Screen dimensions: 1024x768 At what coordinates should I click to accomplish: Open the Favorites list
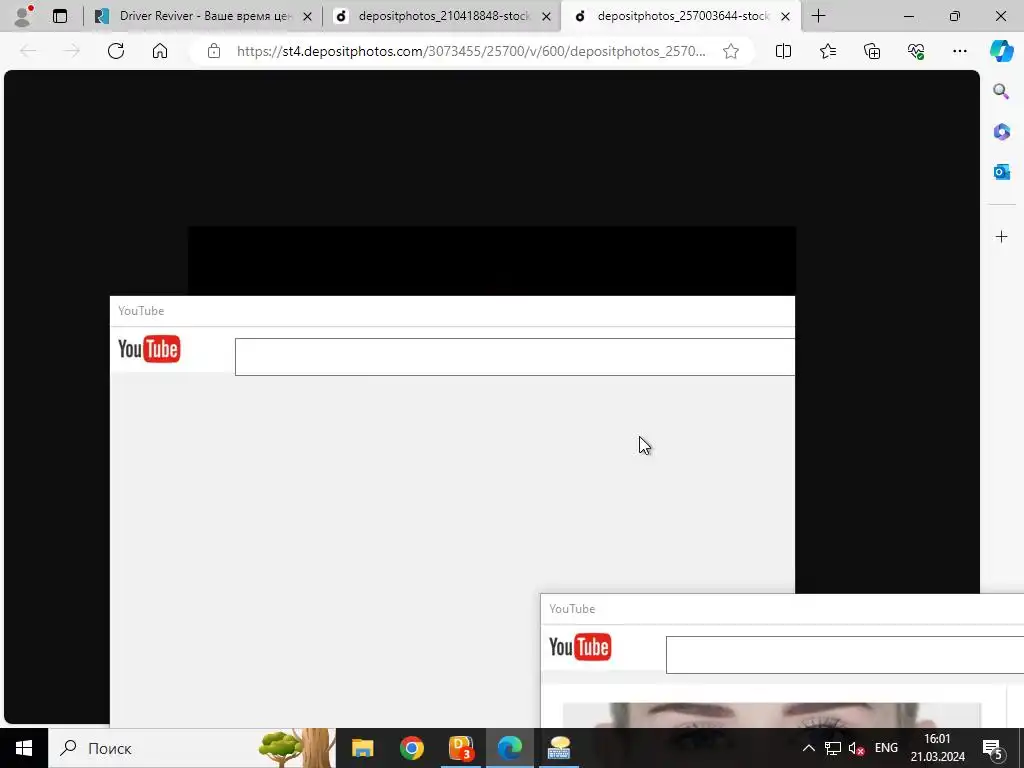pos(827,51)
